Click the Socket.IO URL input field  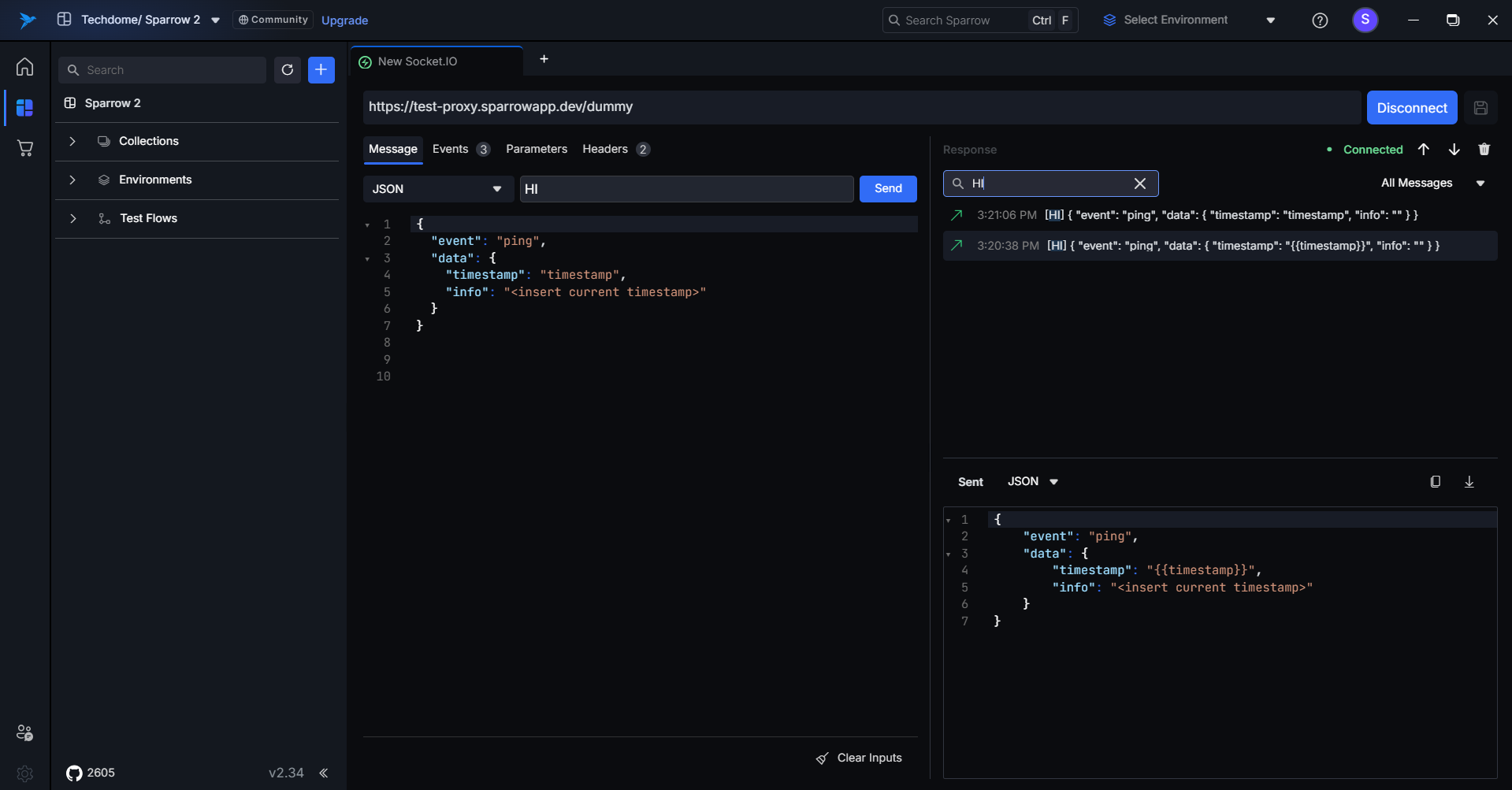pos(860,107)
